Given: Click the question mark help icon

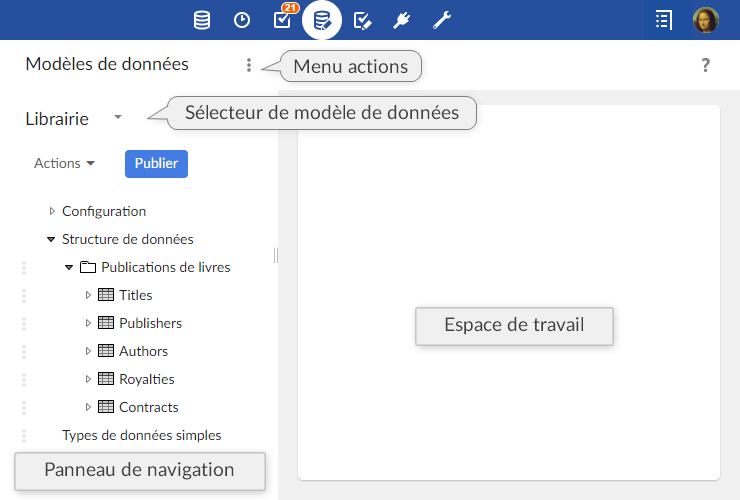Looking at the screenshot, I should tap(705, 65).
